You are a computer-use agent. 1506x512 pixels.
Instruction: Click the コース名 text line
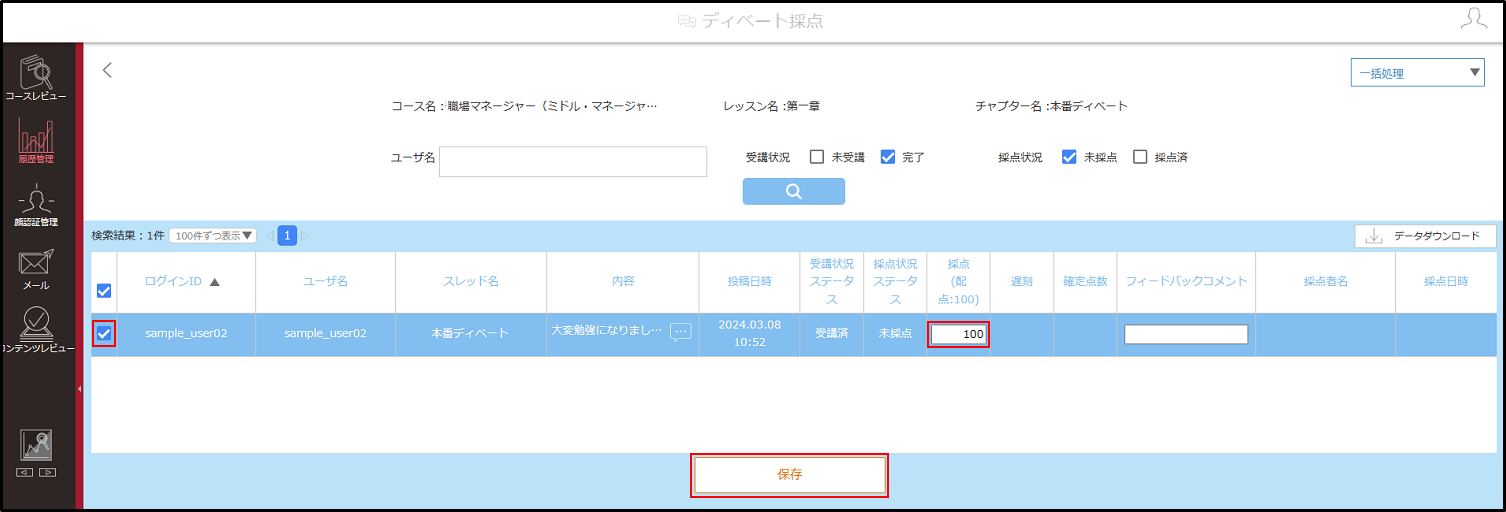(x=524, y=106)
